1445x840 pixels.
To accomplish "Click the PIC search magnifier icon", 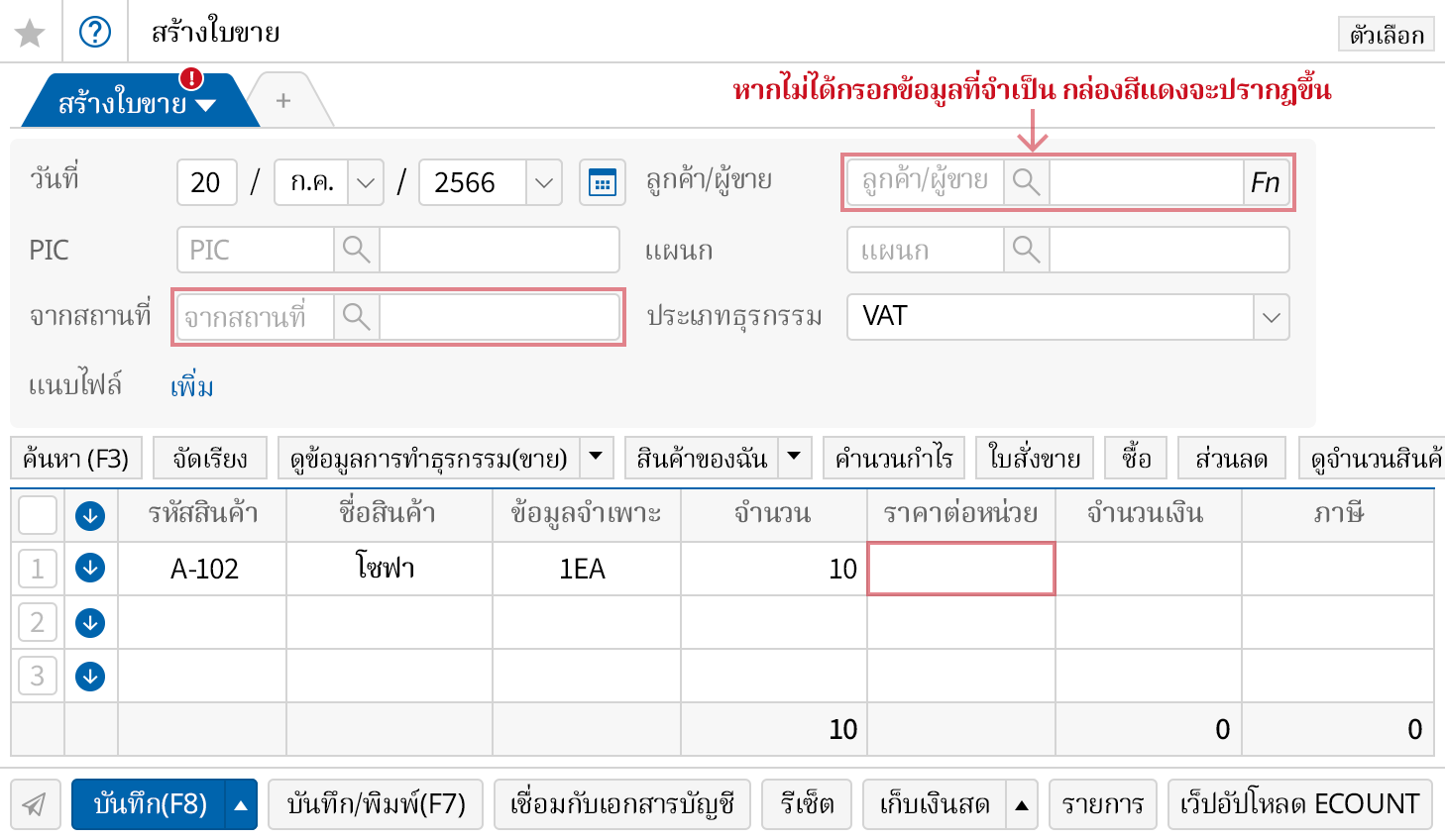I will pos(356,250).
